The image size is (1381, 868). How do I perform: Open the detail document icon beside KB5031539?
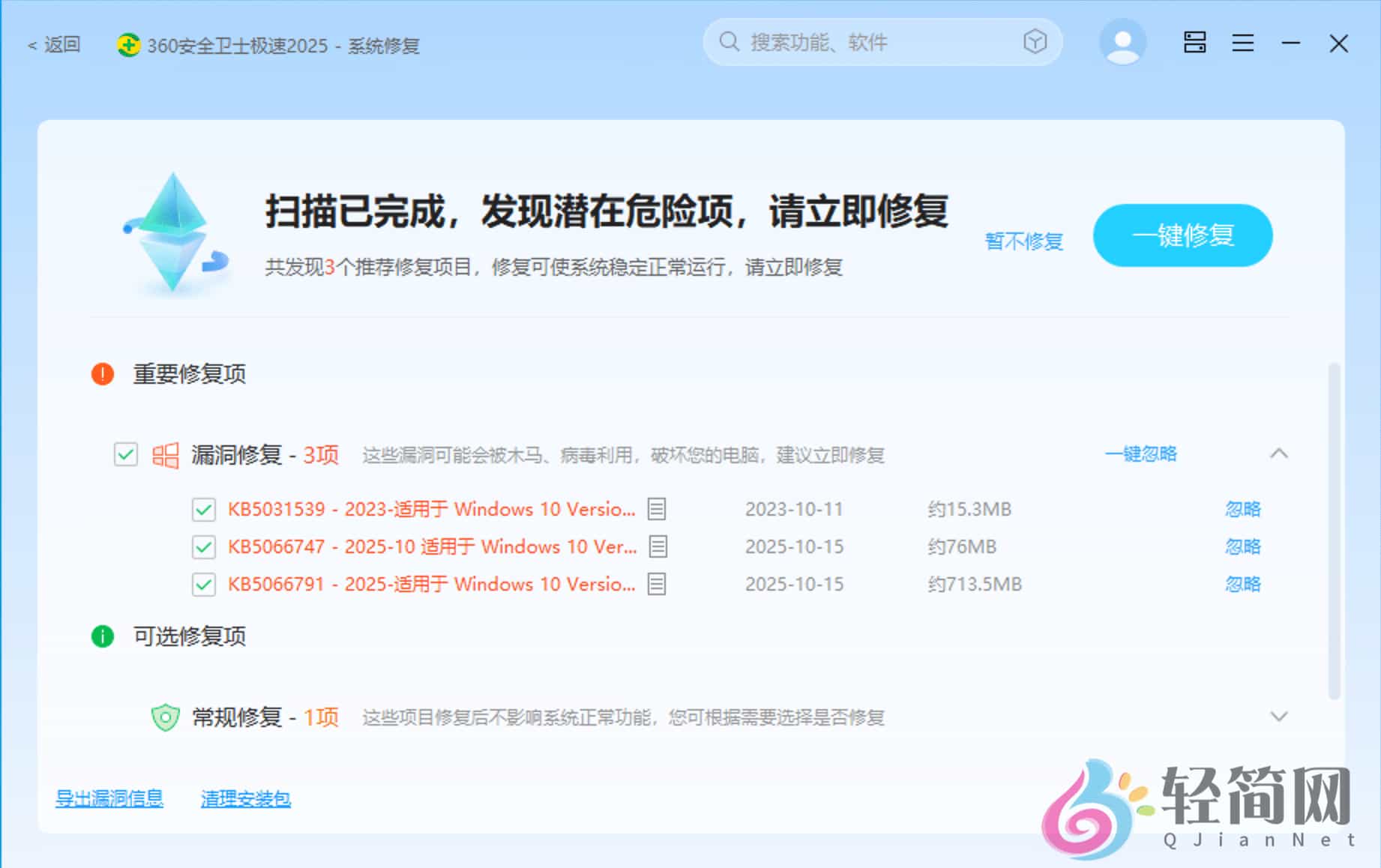tap(656, 509)
